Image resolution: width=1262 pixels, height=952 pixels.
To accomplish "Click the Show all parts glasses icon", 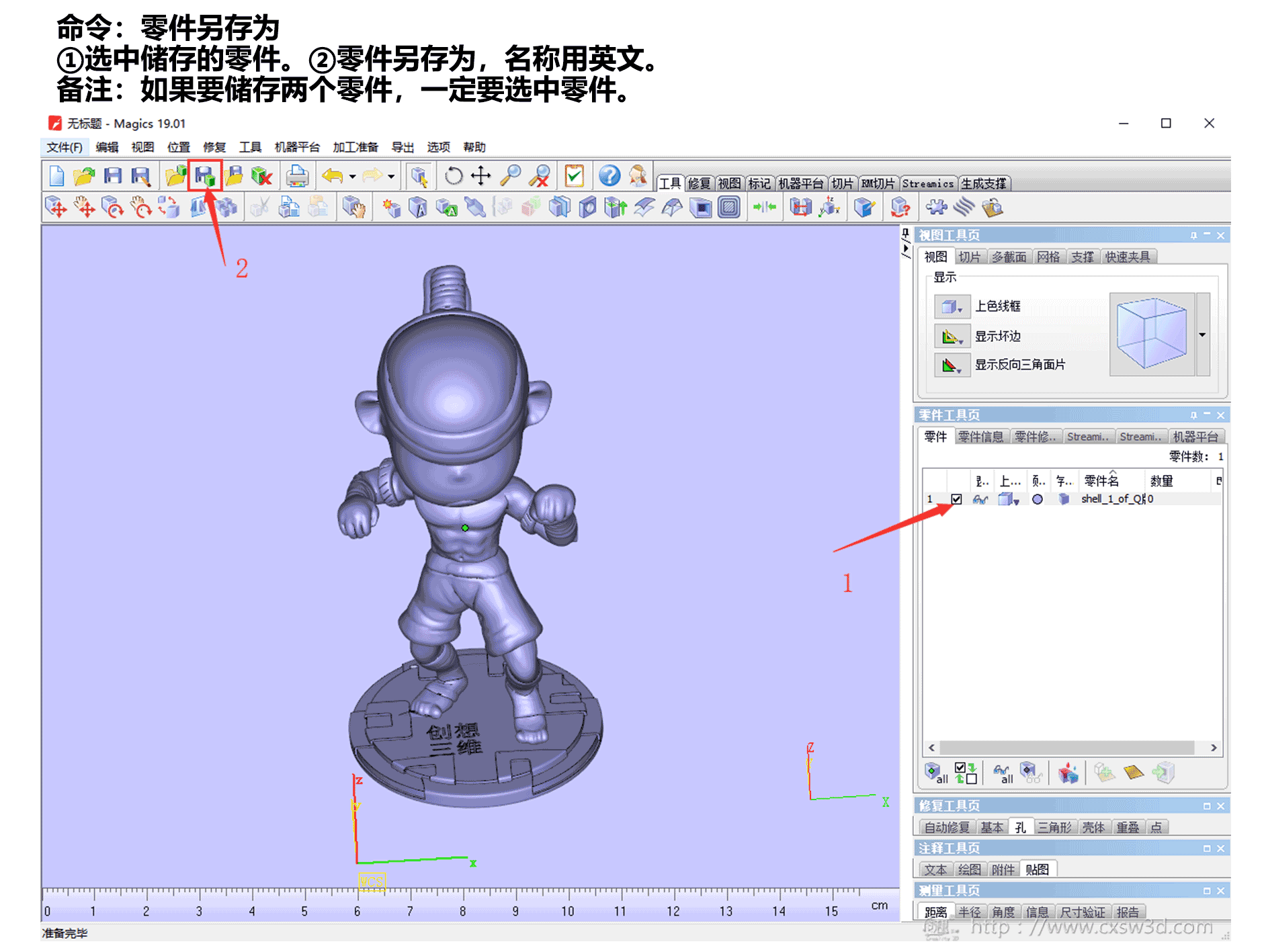I will pyautogui.click(x=1003, y=773).
